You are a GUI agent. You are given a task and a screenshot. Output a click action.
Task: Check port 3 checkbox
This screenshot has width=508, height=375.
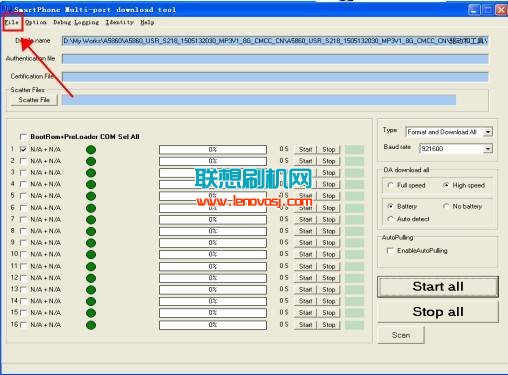click(23, 173)
